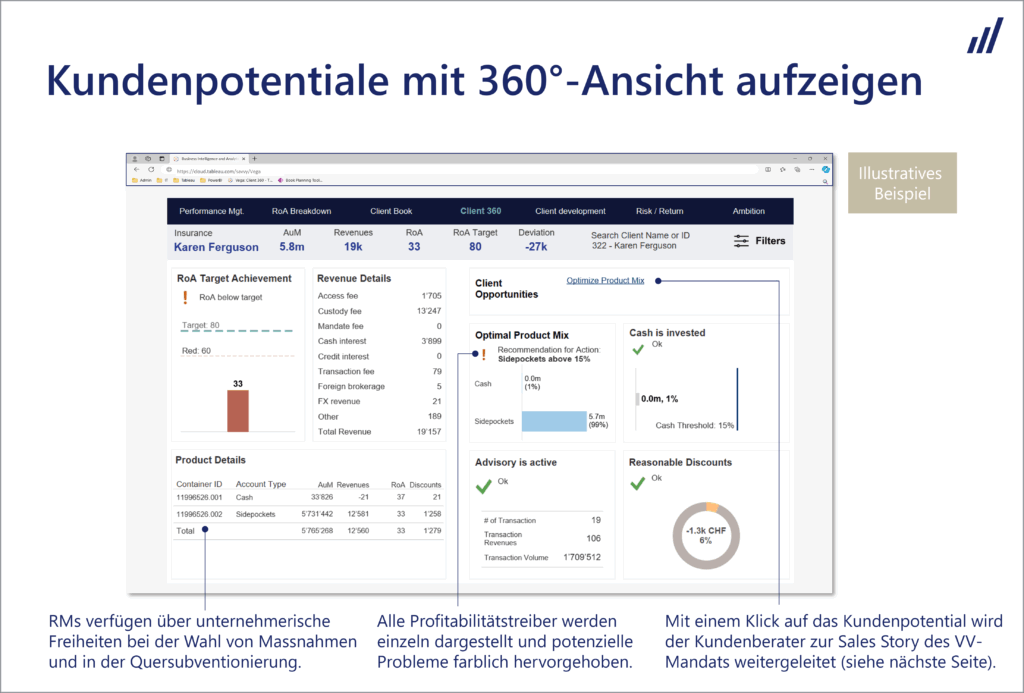The width and height of the screenshot is (1024, 693).
Task: Open the Ambition tab
Action: (x=748, y=211)
